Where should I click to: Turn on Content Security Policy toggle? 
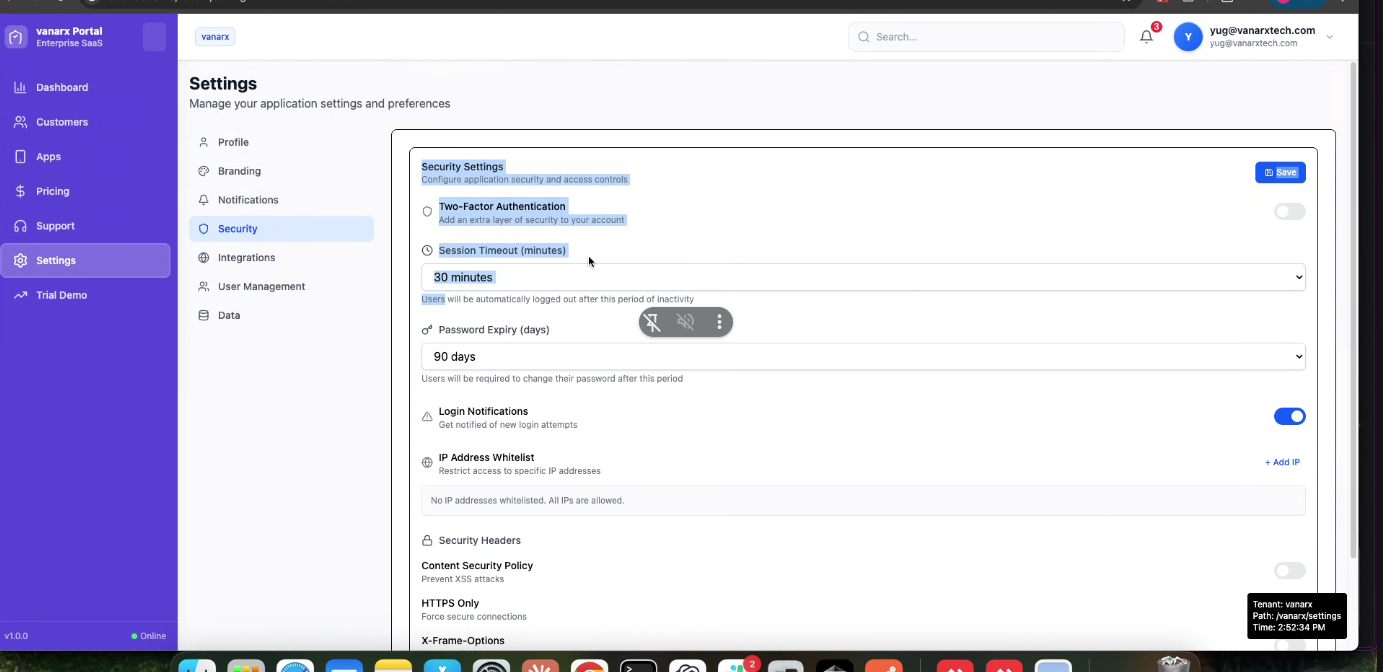tap(1289, 571)
